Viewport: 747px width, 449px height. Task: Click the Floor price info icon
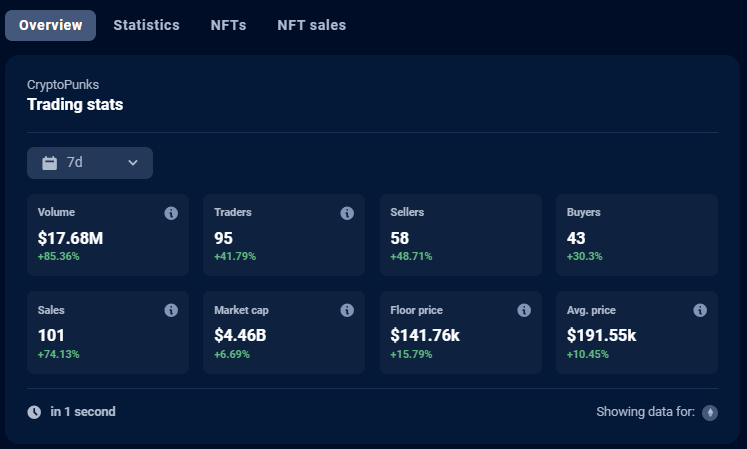click(524, 311)
